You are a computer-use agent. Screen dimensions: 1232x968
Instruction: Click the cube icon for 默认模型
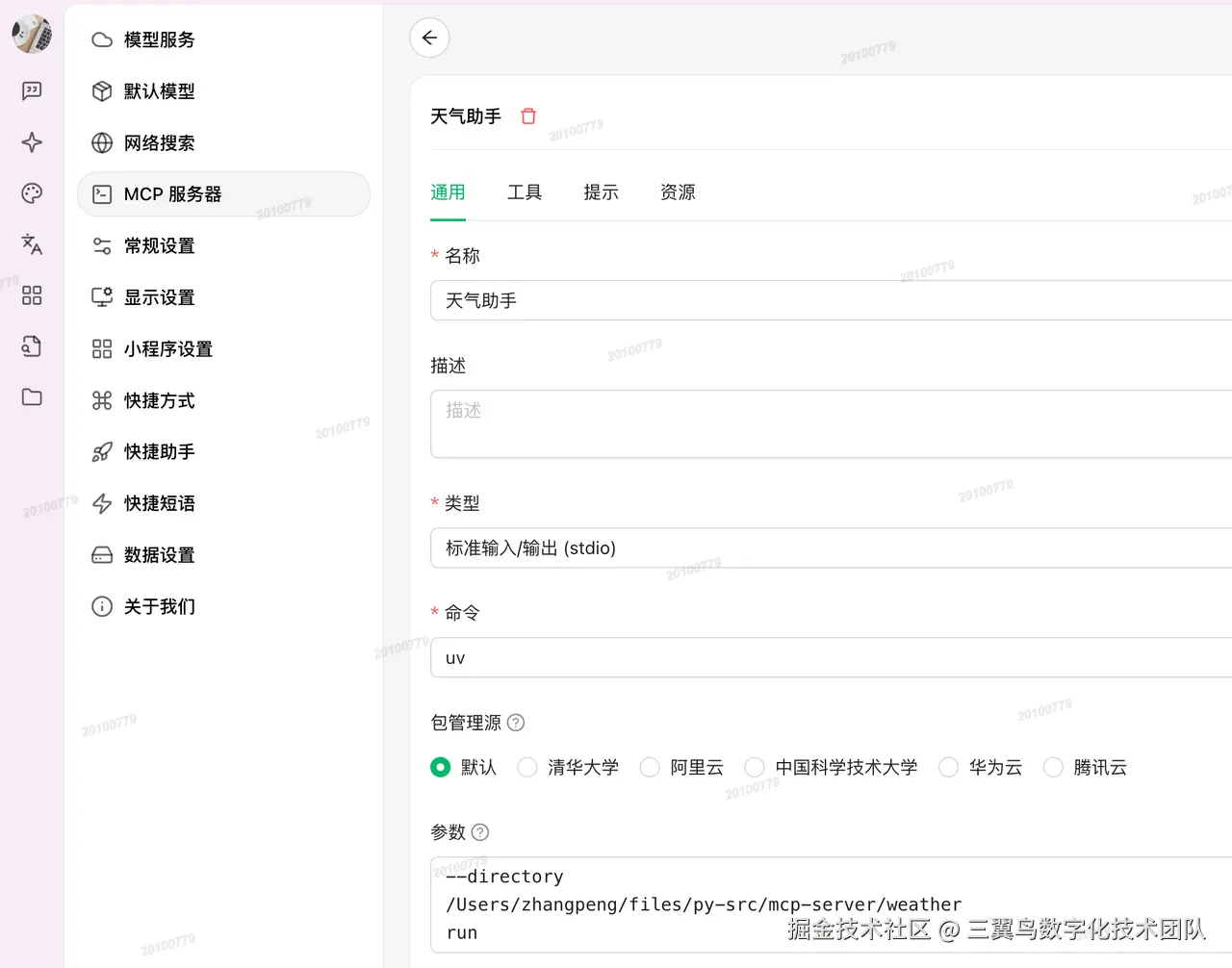pyautogui.click(x=102, y=91)
